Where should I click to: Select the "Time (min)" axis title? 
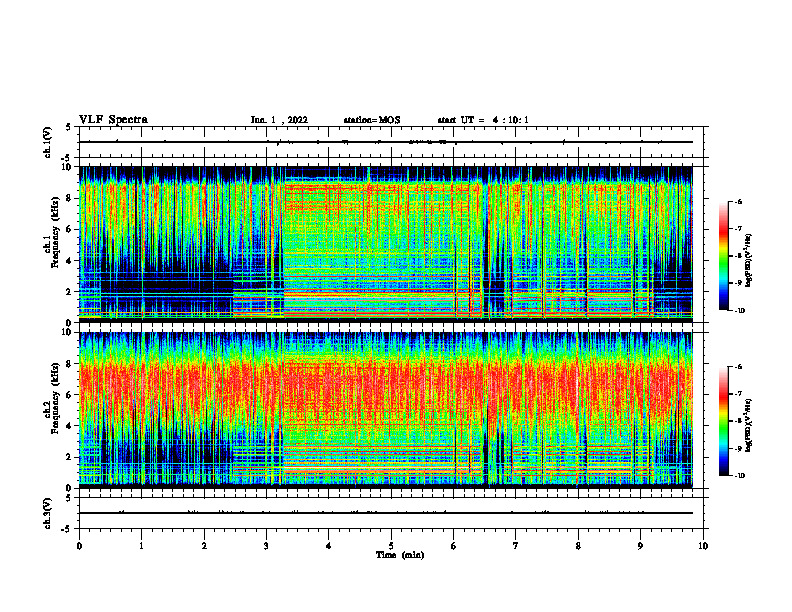[400, 555]
